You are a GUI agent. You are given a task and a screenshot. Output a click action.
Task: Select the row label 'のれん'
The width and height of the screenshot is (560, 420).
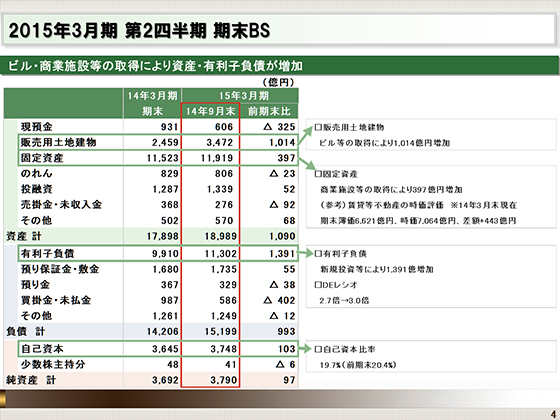tap(37, 174)
